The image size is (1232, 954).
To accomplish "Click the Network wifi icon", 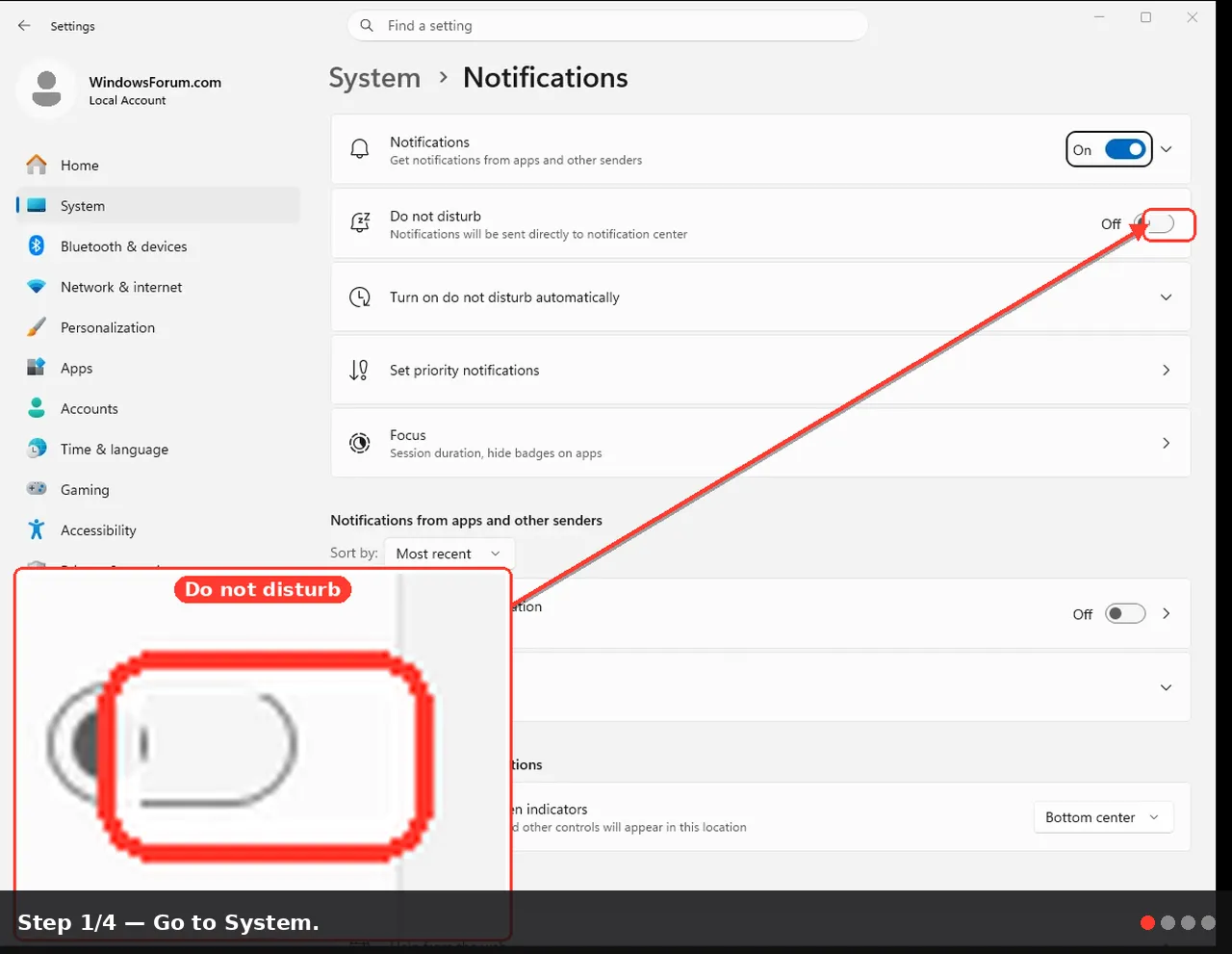I will [37, 287].
